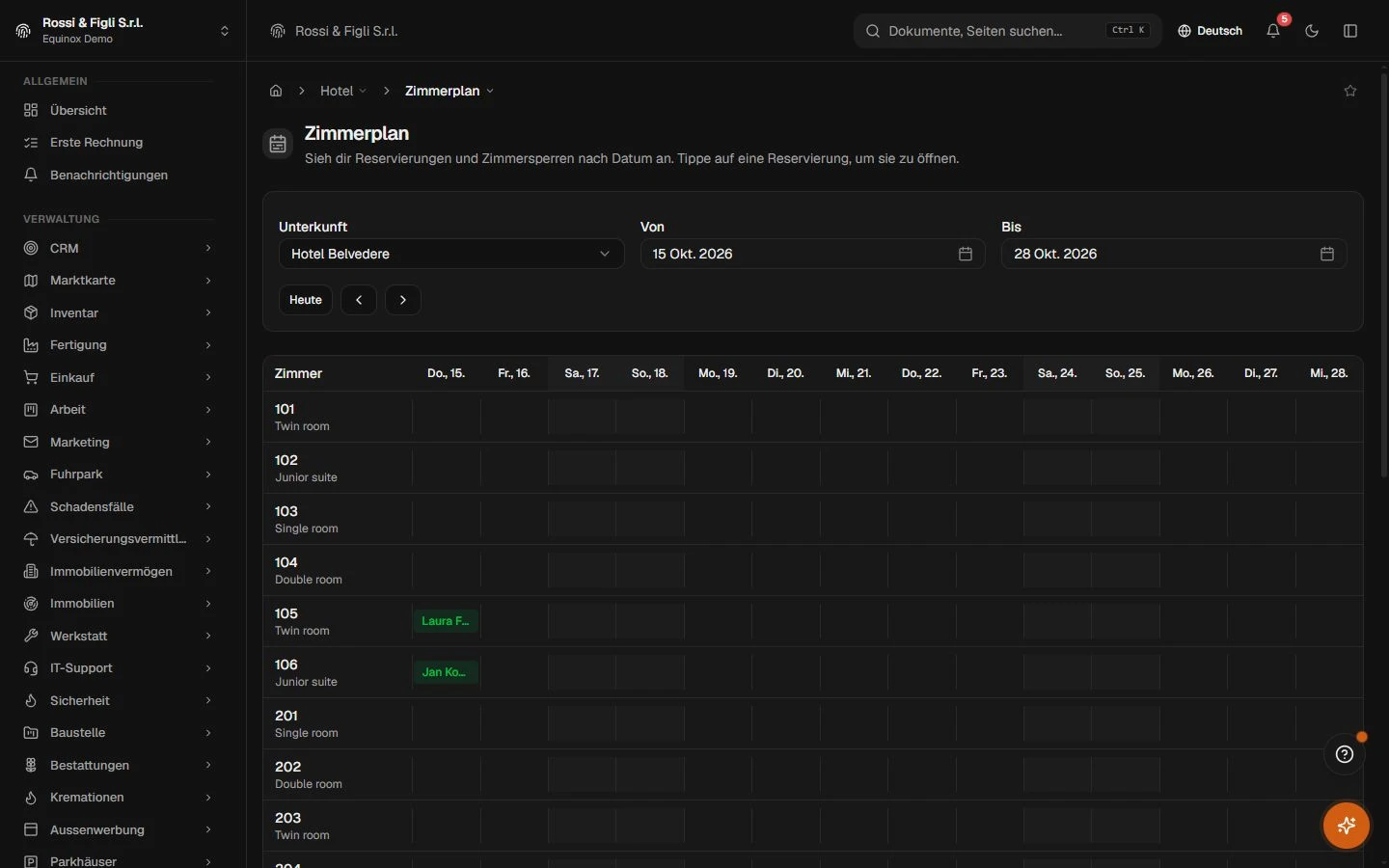Open the Hotel breadcrumb dropdown
This screenshot has height=868, width=1389.
pos(343,91)
